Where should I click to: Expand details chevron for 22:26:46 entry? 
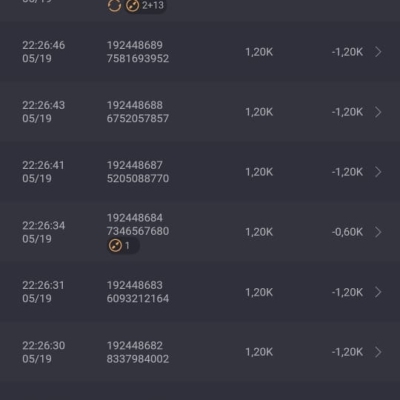point(378,52)
